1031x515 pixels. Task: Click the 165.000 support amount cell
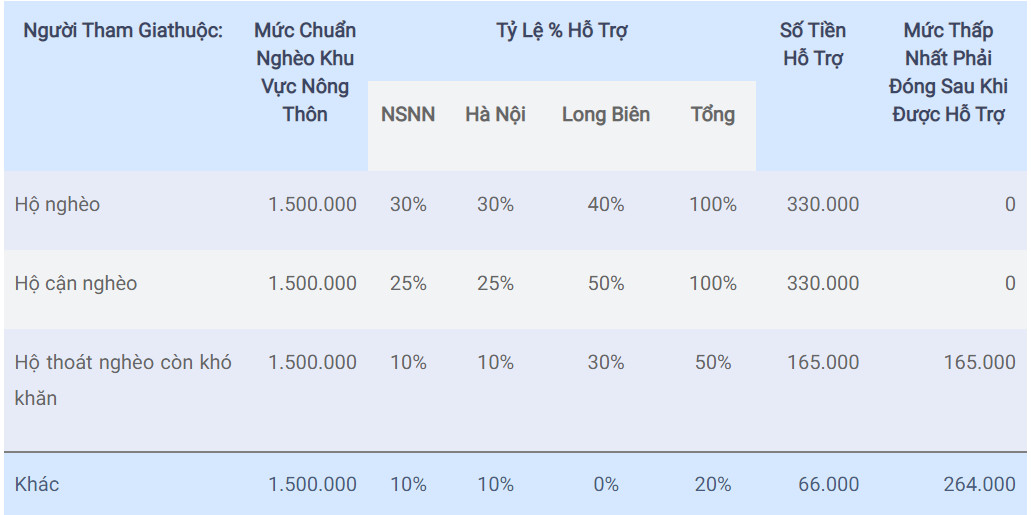point(822,362)
